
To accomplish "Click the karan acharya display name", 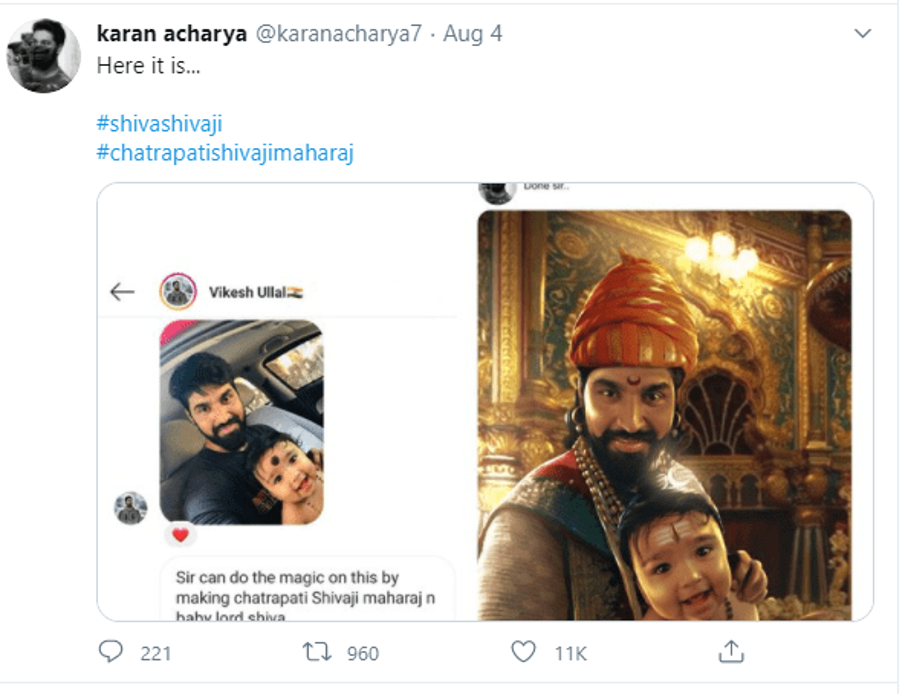I will click(172, 33).
